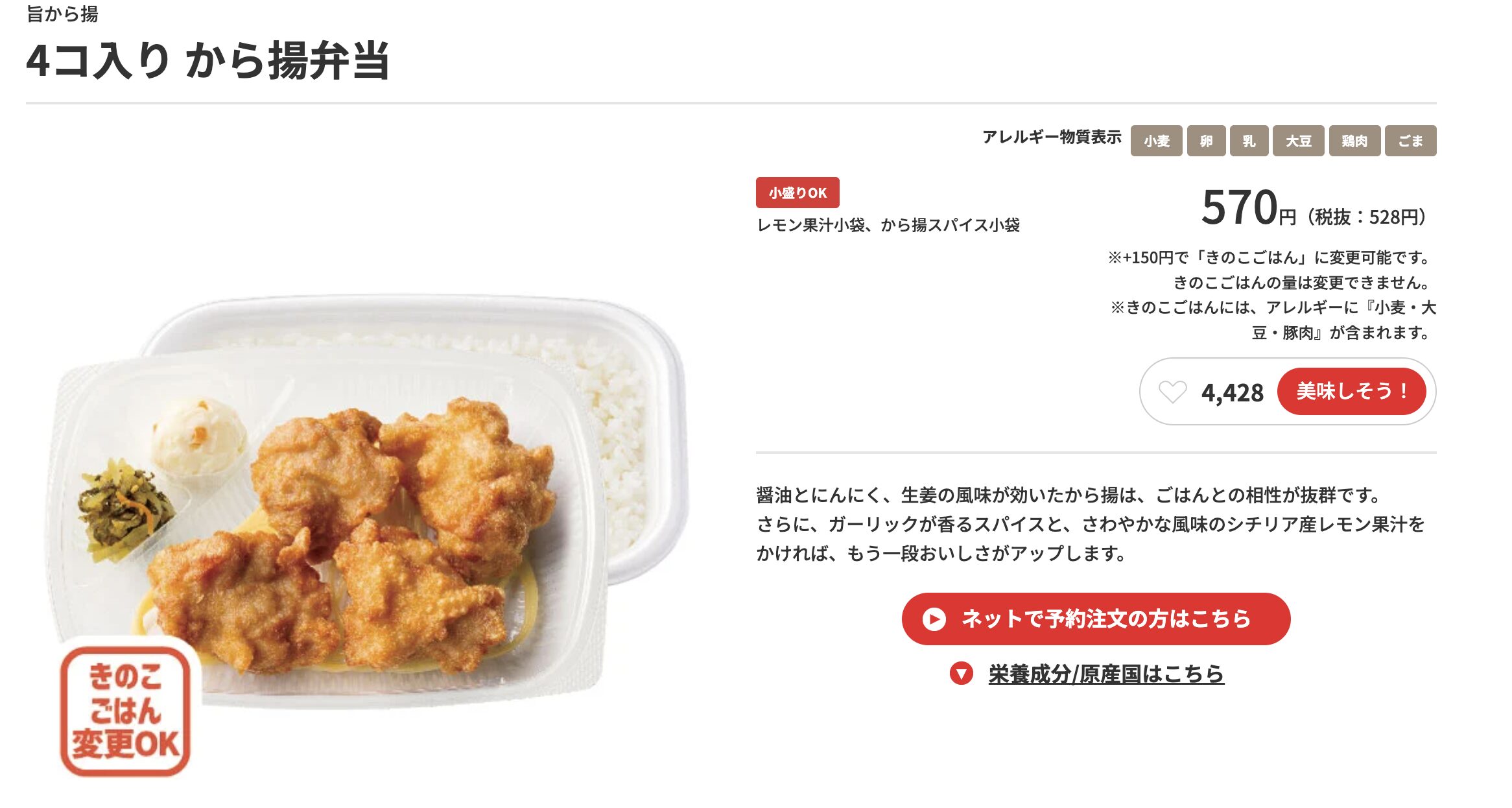1512x808 pixels.
Task: Click the 小盛りOK red badge
Action: pos(797,193)
